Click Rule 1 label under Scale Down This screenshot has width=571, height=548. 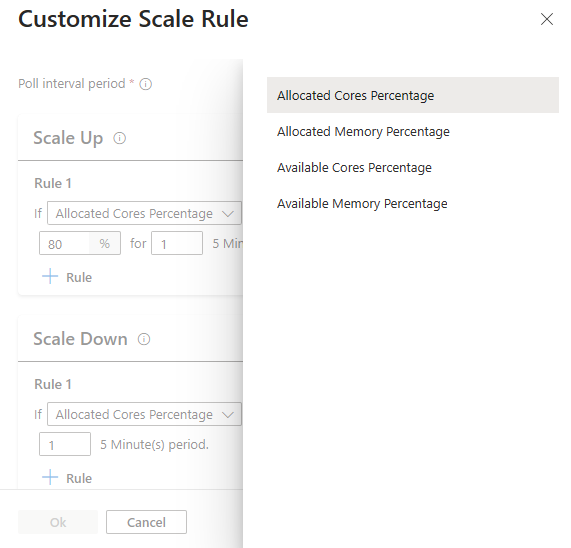[x=53, y=384]
